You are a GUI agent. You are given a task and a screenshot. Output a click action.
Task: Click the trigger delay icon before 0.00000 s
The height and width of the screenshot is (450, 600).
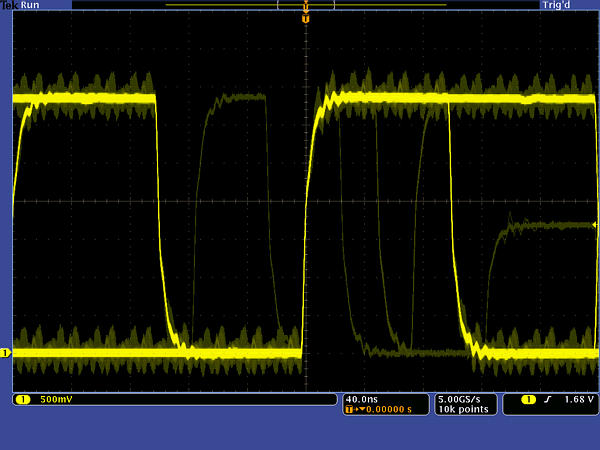click(x=351, y=409)
